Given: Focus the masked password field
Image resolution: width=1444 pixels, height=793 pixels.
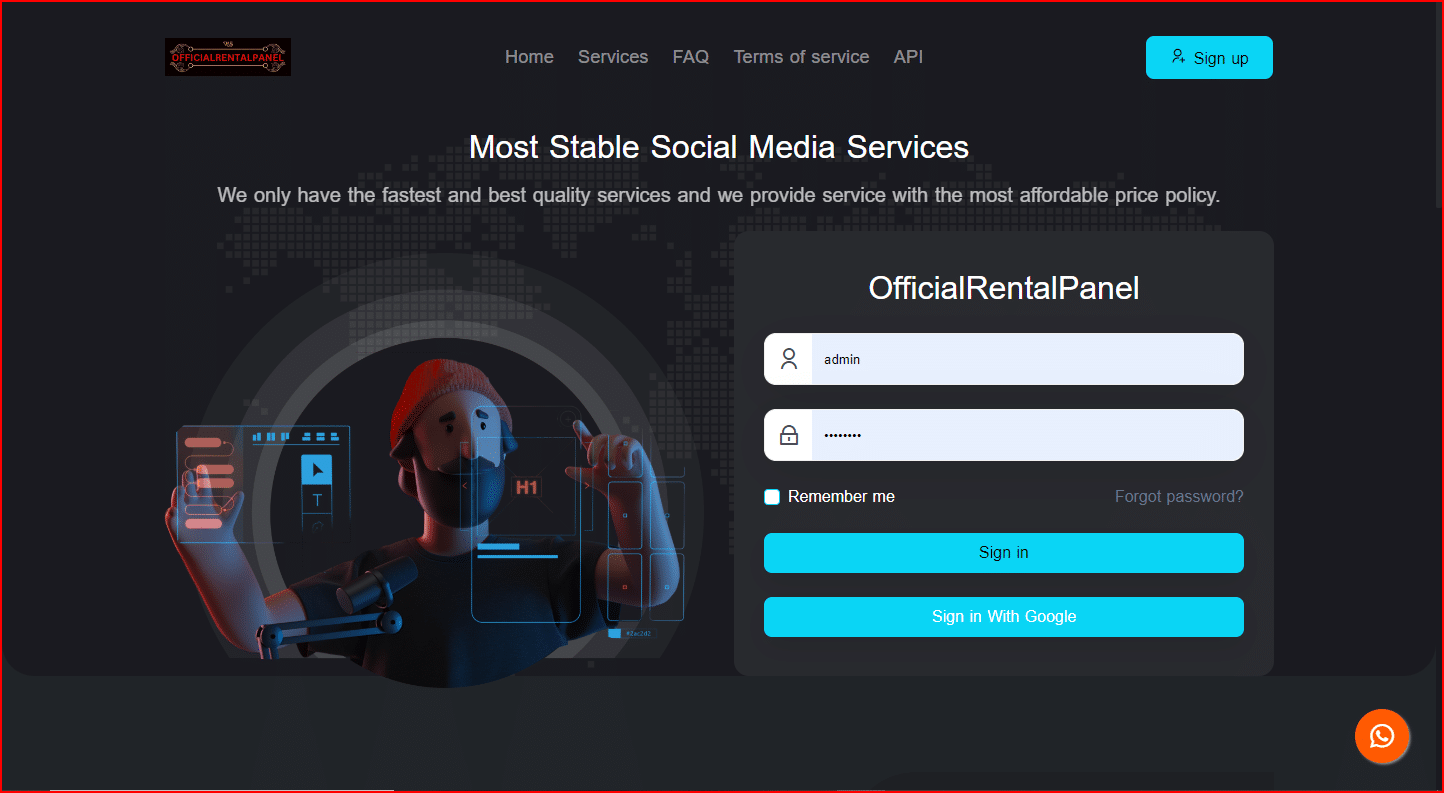Looking at the screenshot, I should tap(1026, 435).
